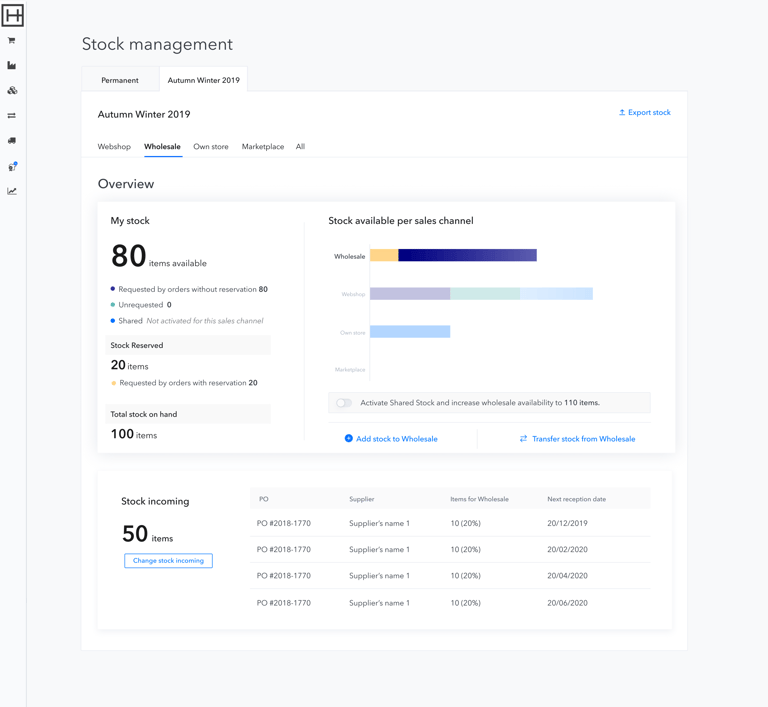Open the Own store channel tab
This screenshot has width=768, height=707.
(x=211, y=147)
